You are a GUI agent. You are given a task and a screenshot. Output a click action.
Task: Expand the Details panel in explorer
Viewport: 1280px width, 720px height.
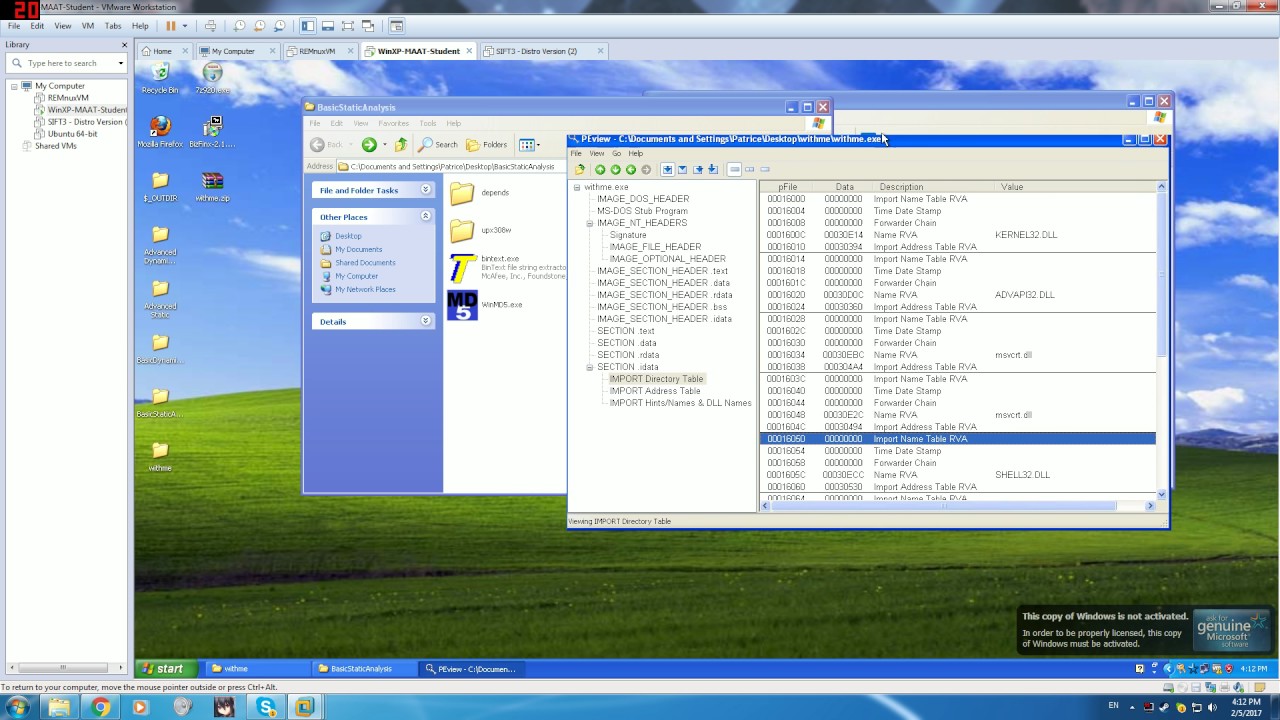(x=425, y=321)
